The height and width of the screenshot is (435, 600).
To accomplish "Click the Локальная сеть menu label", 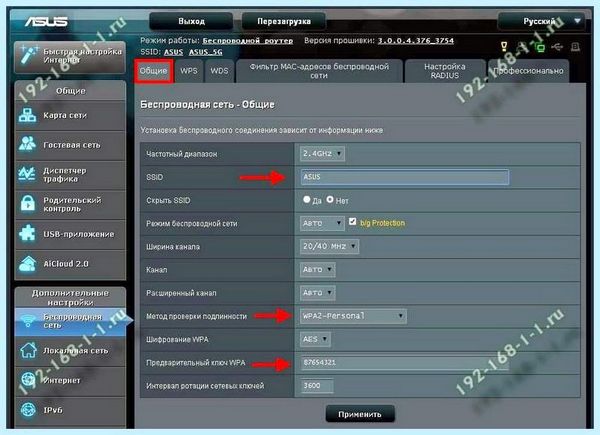I will [x=75, y=350].
